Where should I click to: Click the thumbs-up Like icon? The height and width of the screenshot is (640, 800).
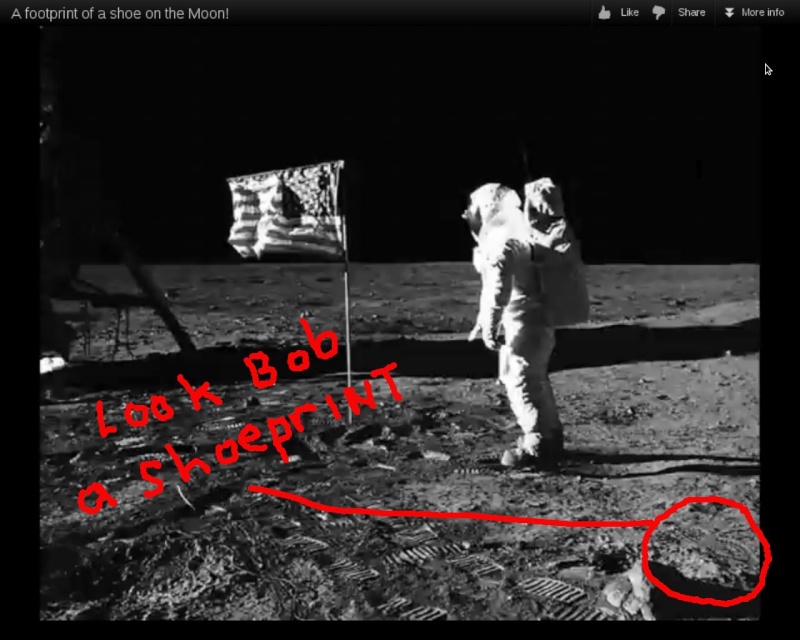(x=605, y=13)
